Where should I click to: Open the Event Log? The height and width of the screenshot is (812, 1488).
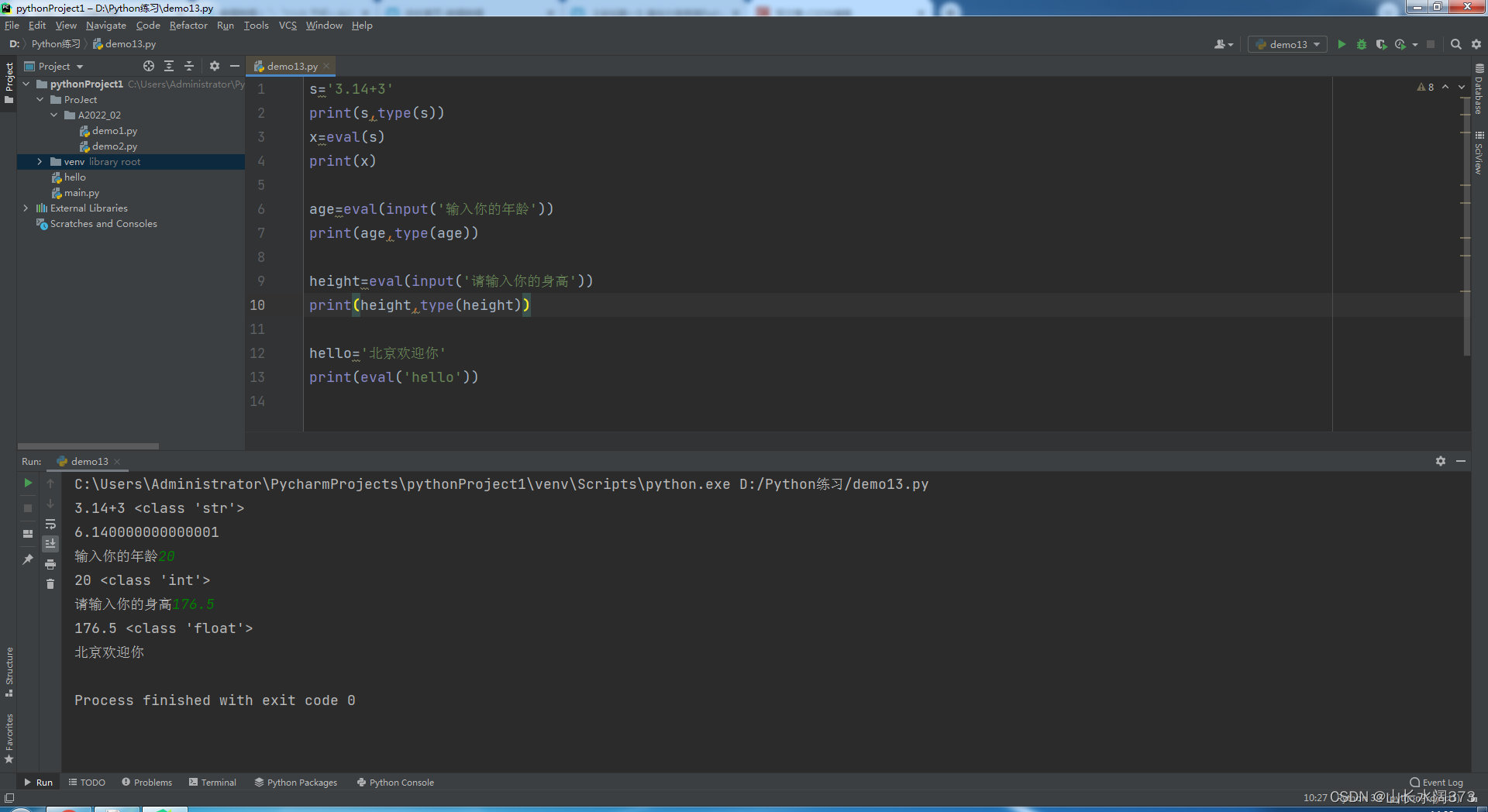coord(1436,782)
